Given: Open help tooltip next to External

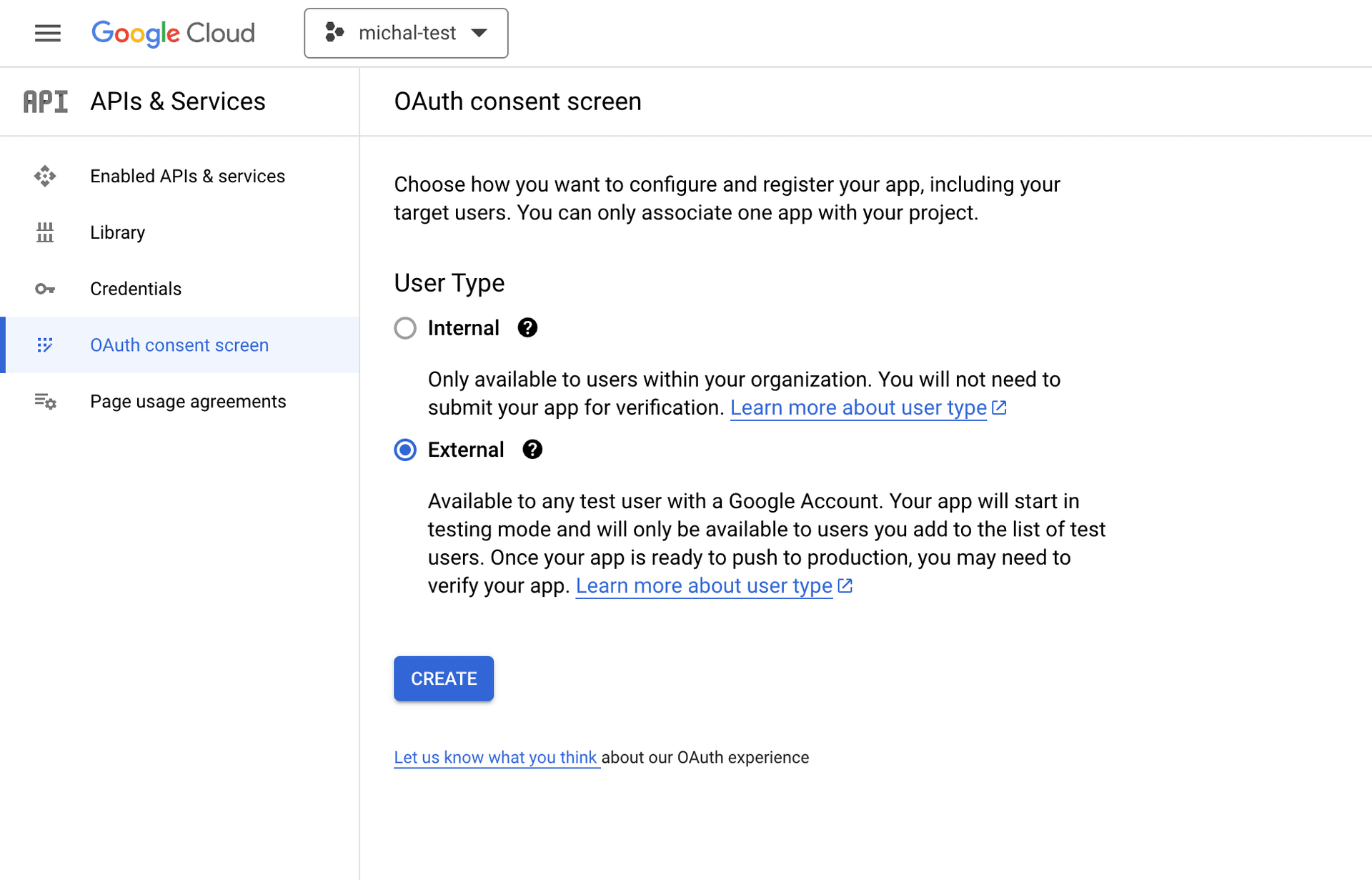Looking at the screenshot, I should tap(532, 450).
